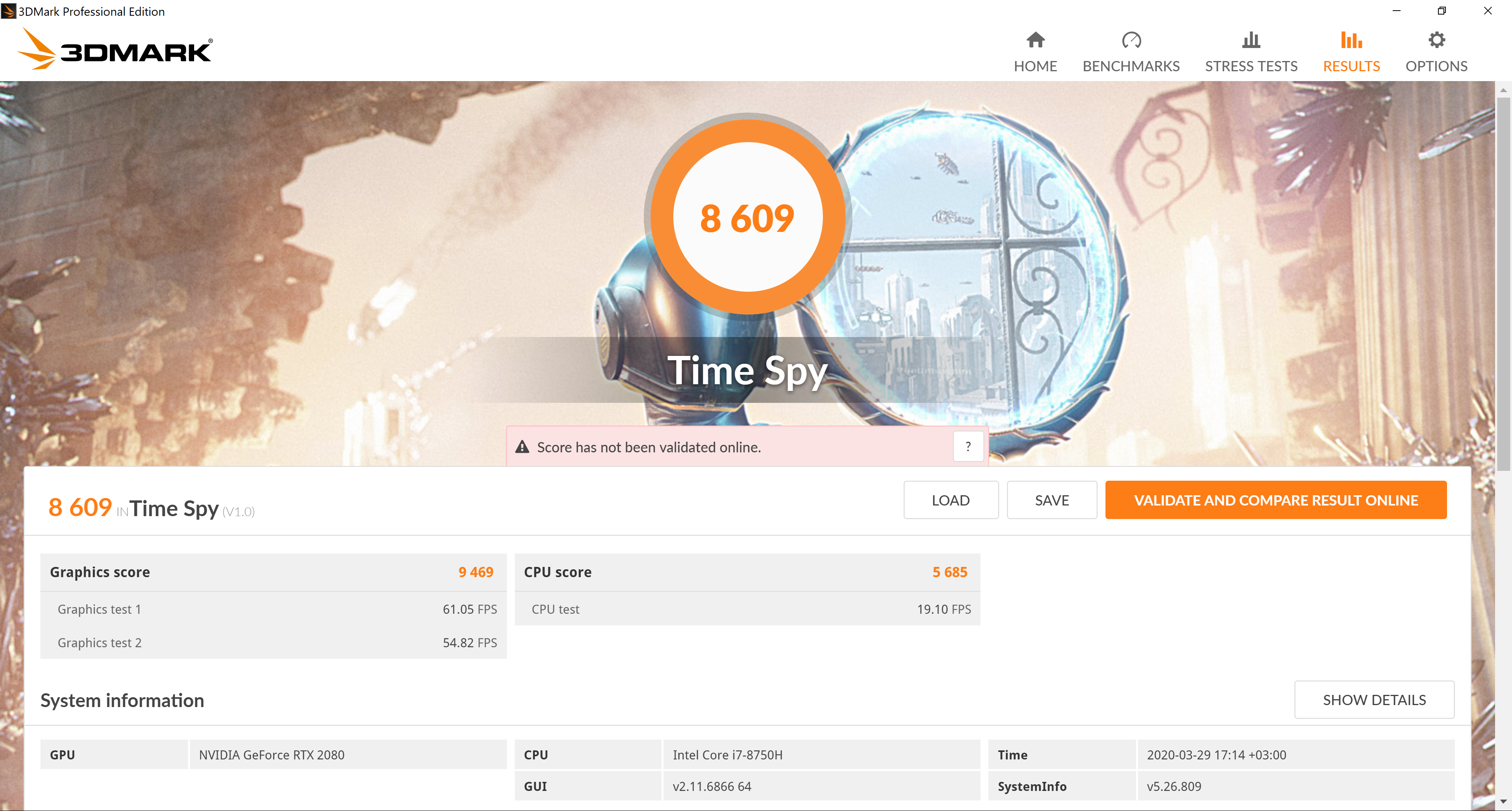This screenshot has width=1512, height=811.
Task: Open the STRESS TESTS tab label
Action: 1251,66
